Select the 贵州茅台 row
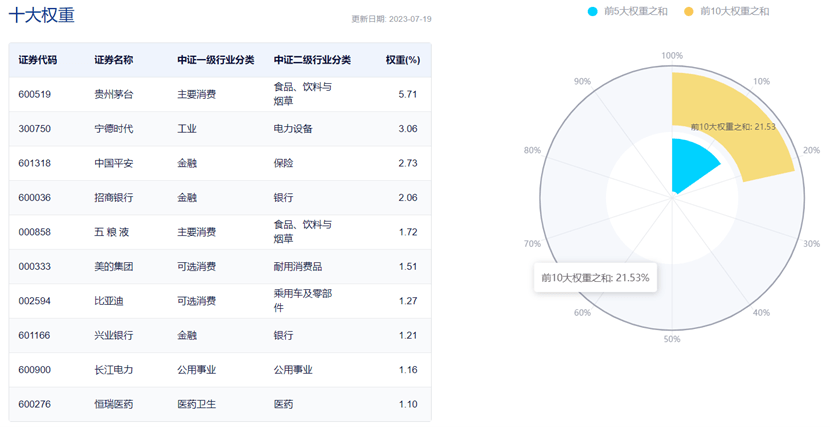The height and width of the screenshot is (427, 830). (219, 94)
